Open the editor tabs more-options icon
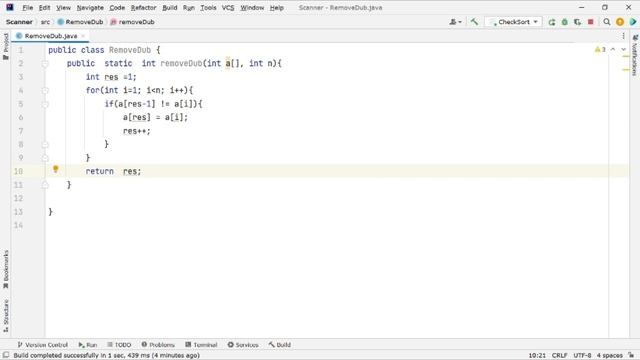 pos(623,36)
